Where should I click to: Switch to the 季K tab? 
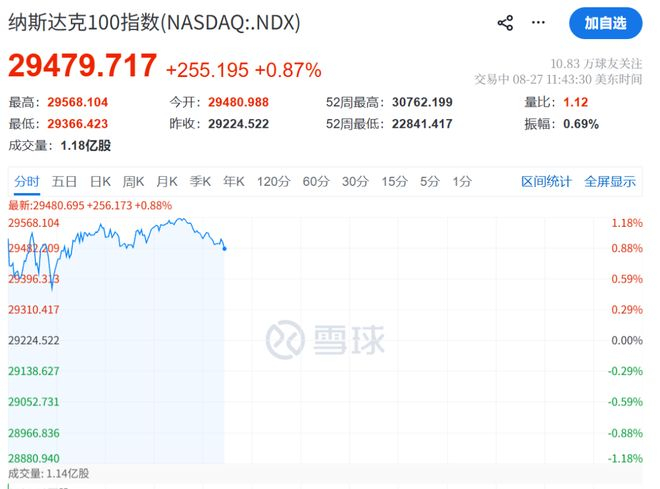pyautogui.click(x=200, y=181)
